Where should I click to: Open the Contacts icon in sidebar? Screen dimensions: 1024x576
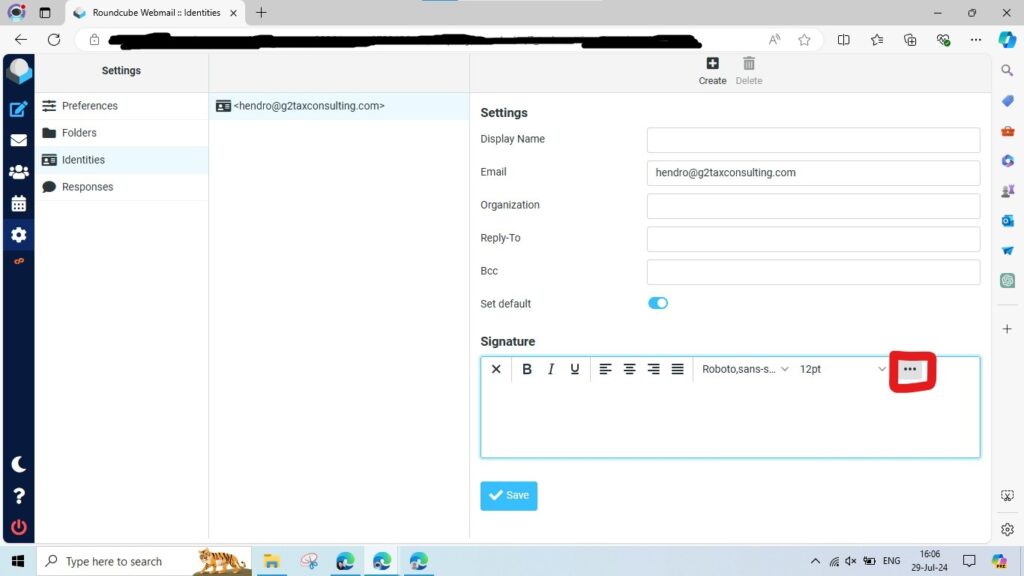[18, 172]
